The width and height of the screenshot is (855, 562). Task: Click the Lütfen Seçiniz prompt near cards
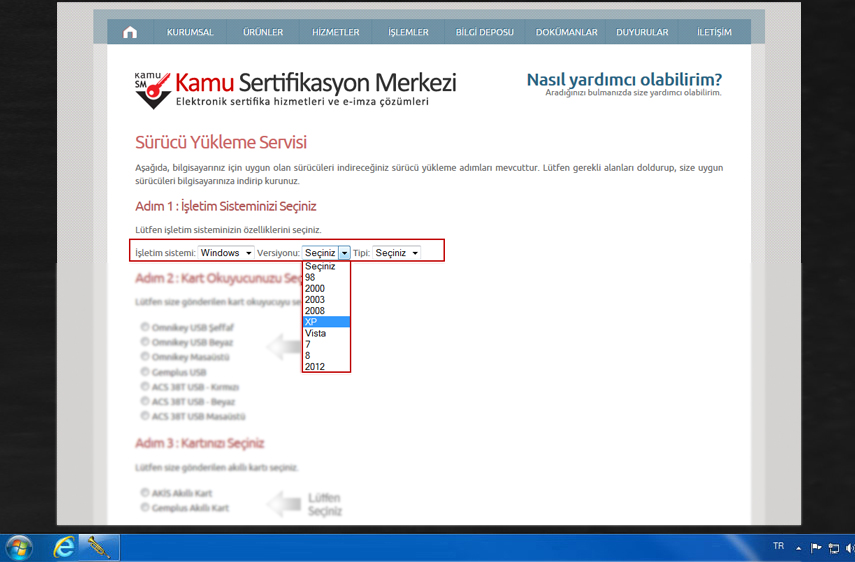[325, 504]
